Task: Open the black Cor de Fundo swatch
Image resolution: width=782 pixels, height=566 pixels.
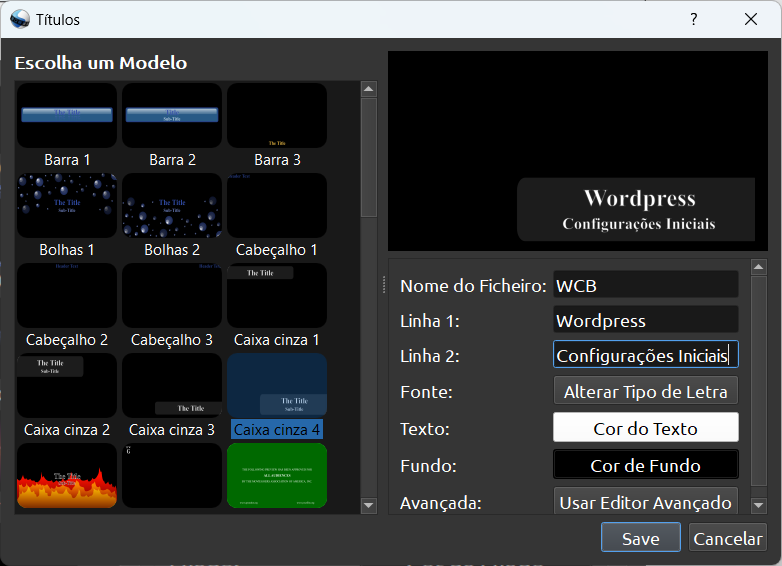Action: pos(646,465)
